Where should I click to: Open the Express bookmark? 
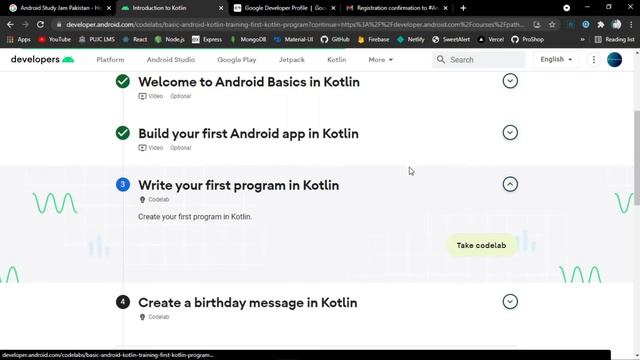click(x=207, y=40)
